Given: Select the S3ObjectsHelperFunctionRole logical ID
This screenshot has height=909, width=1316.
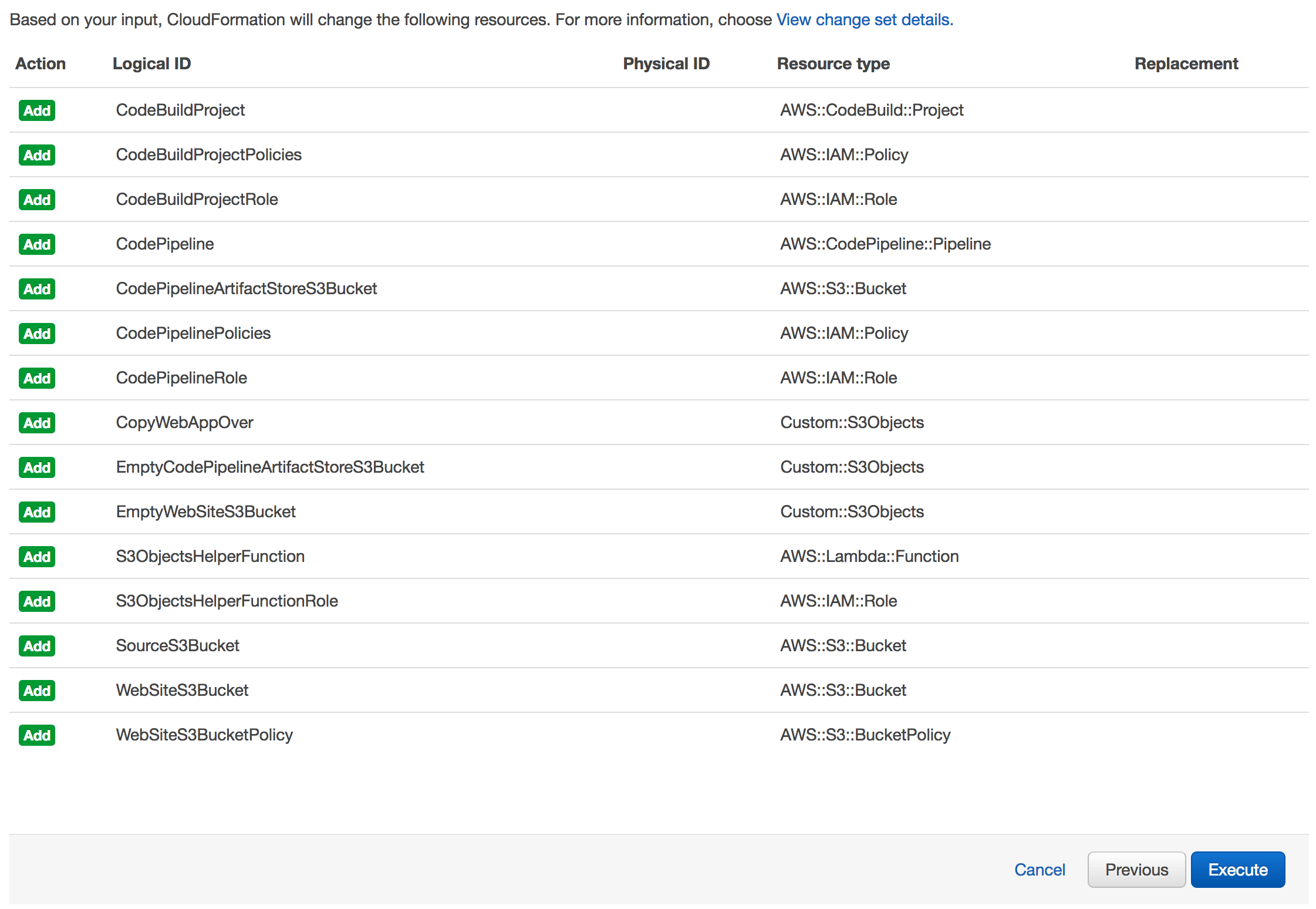Looking at the screenshot, I should click(x=227, y=601).
